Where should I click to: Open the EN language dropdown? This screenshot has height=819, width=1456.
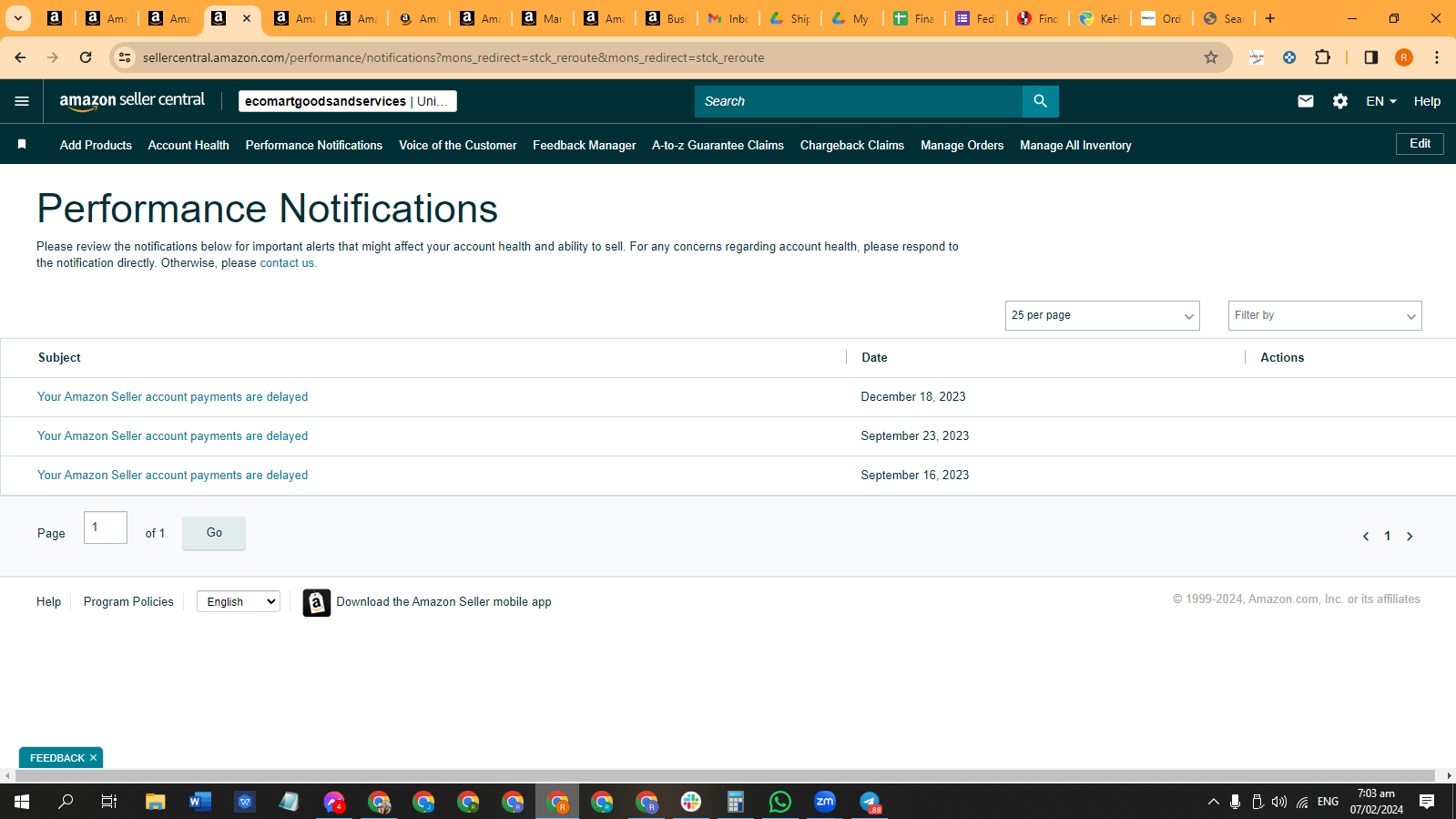pos(1380,101)
